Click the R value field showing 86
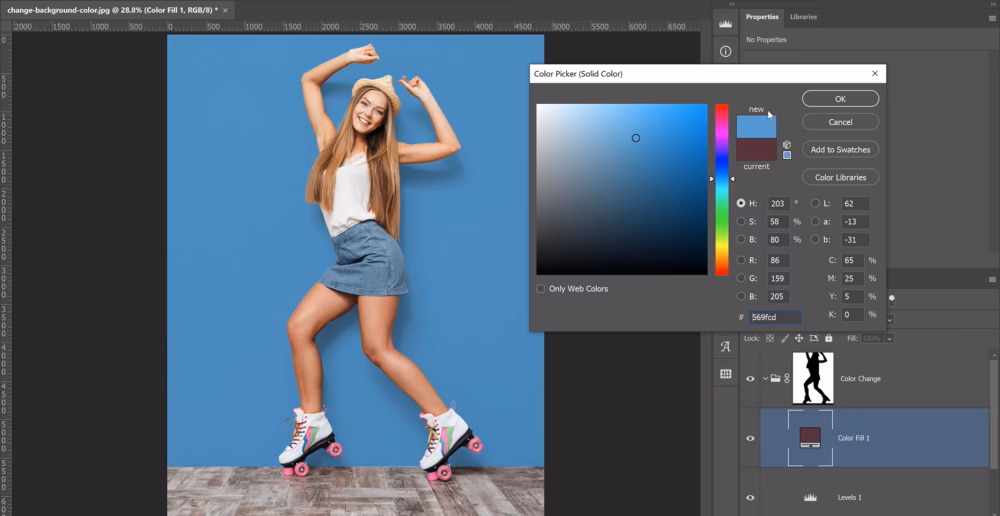The width and height of the screenshot is (1000, 516). coord(779,260)
